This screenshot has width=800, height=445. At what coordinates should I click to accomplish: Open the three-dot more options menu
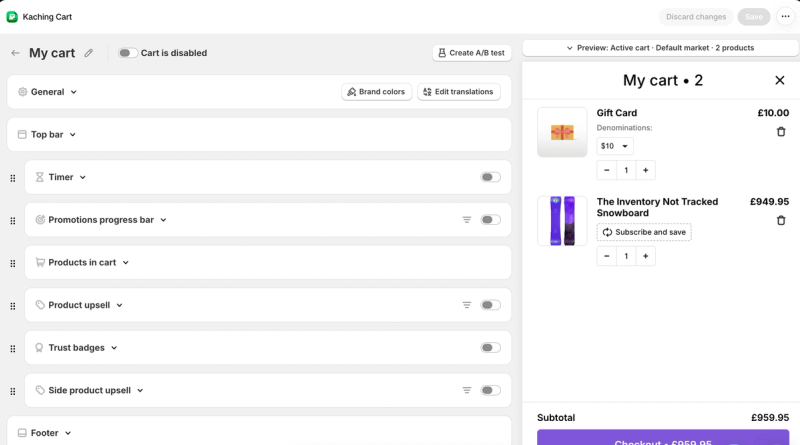(785, 16)
